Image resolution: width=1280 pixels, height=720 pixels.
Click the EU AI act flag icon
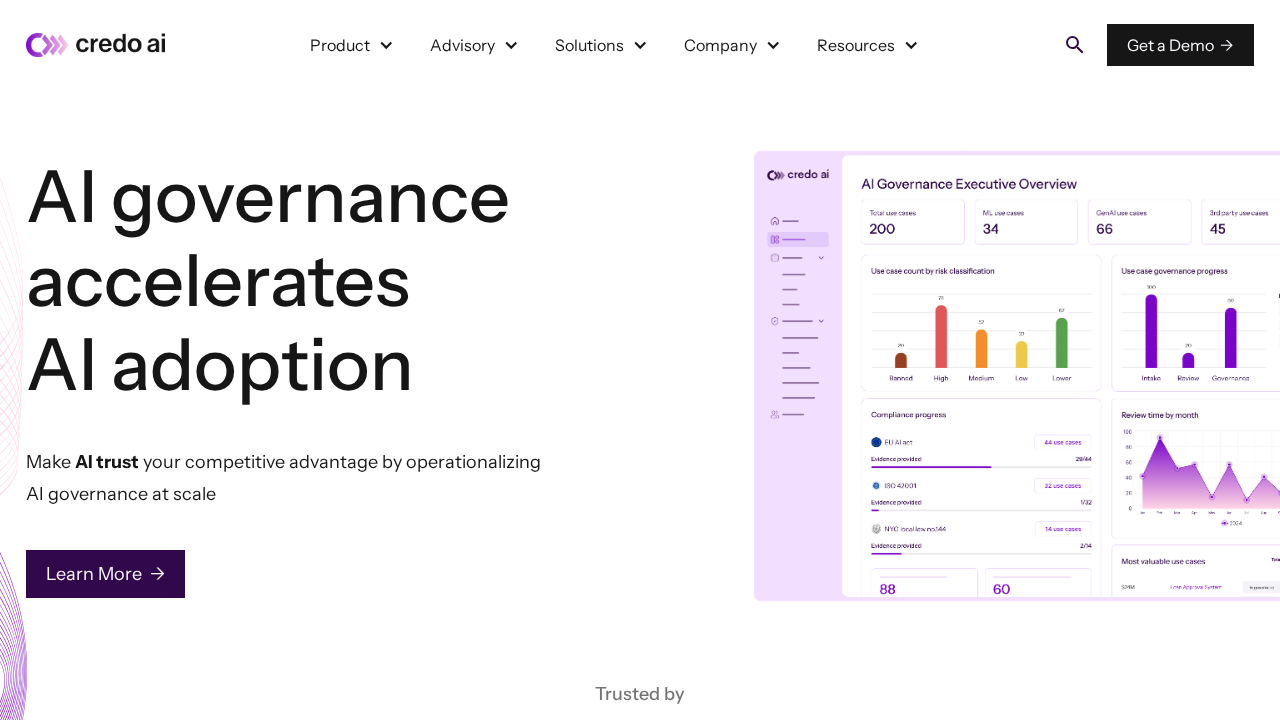pos(876,442)
